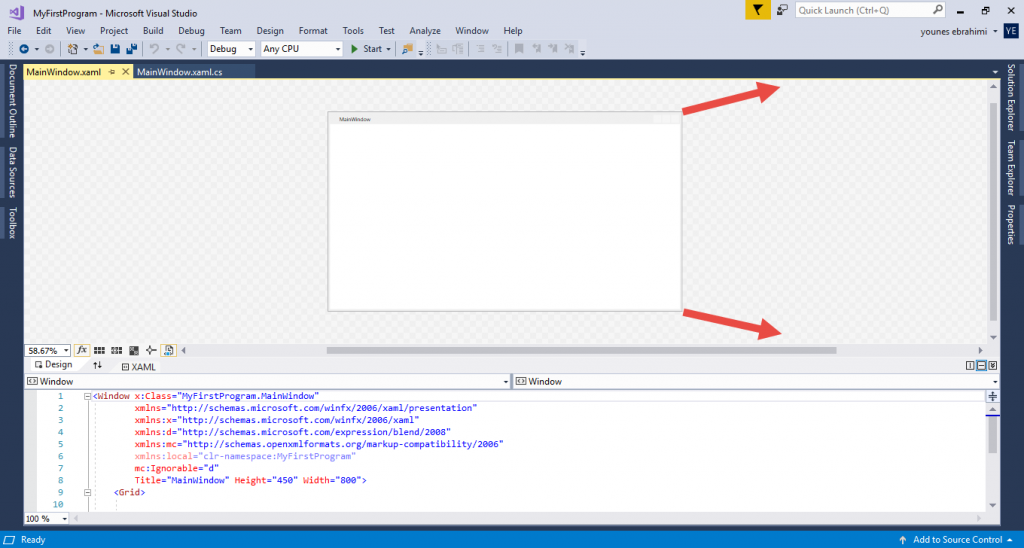Expand the 58.67% zoom dropdown
This screenshot has height=548, width=1024.
coord(66,351)
